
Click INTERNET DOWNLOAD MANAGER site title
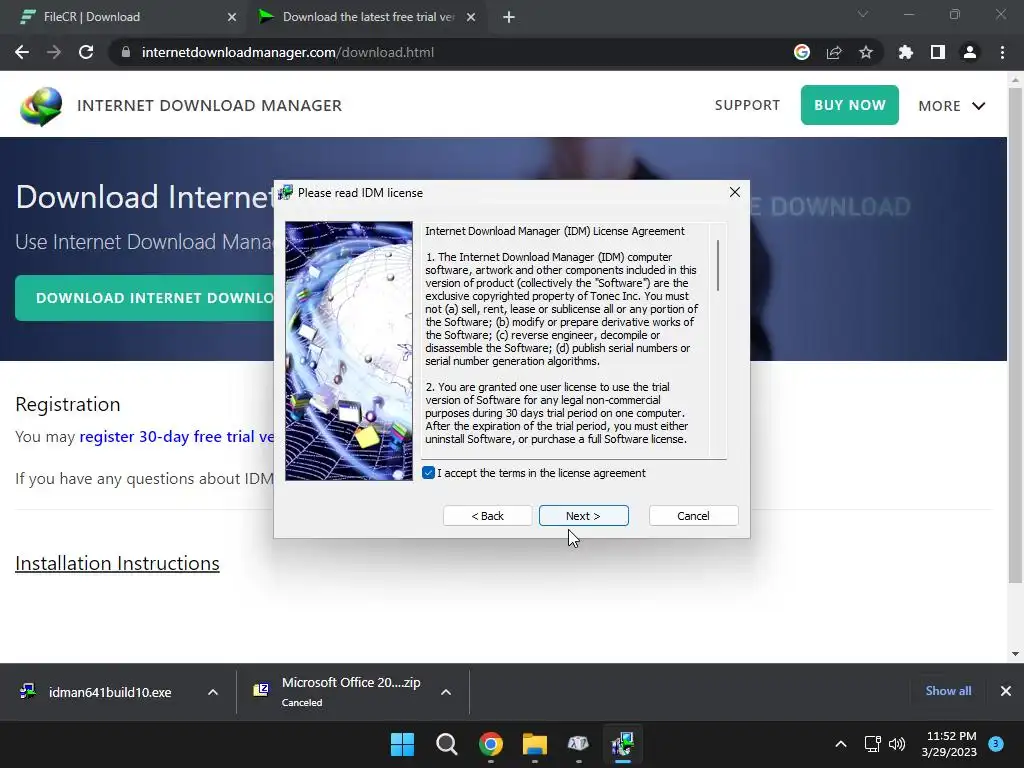click(210, 106)
